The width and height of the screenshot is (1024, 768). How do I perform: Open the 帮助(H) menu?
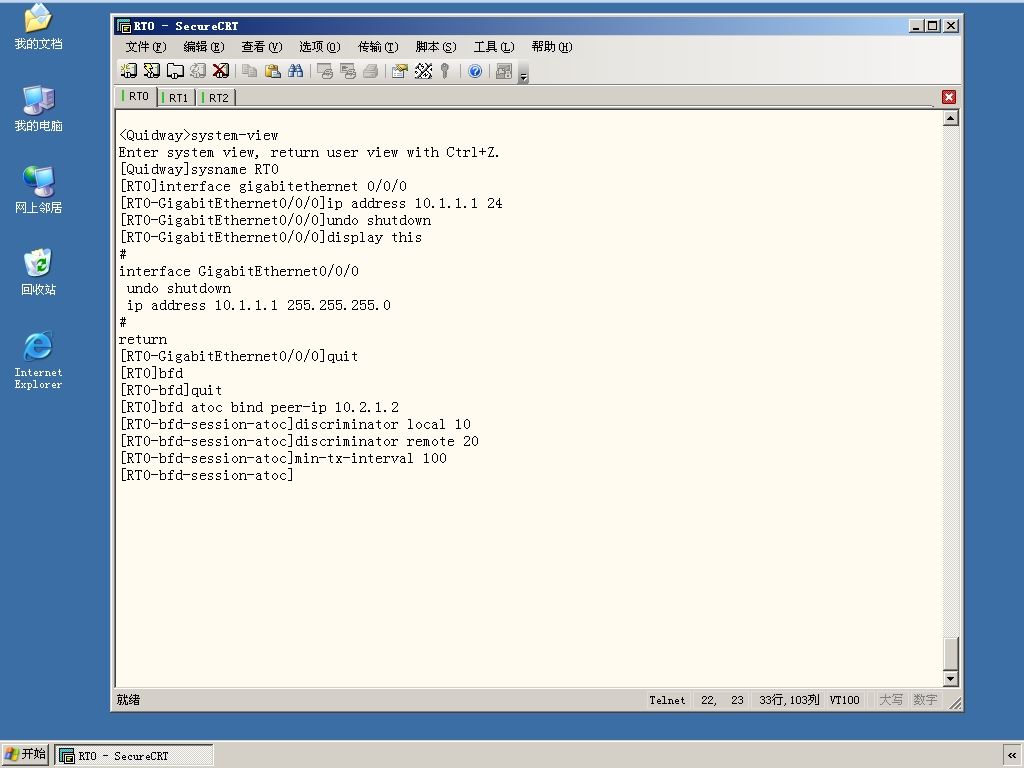(552, 46)
